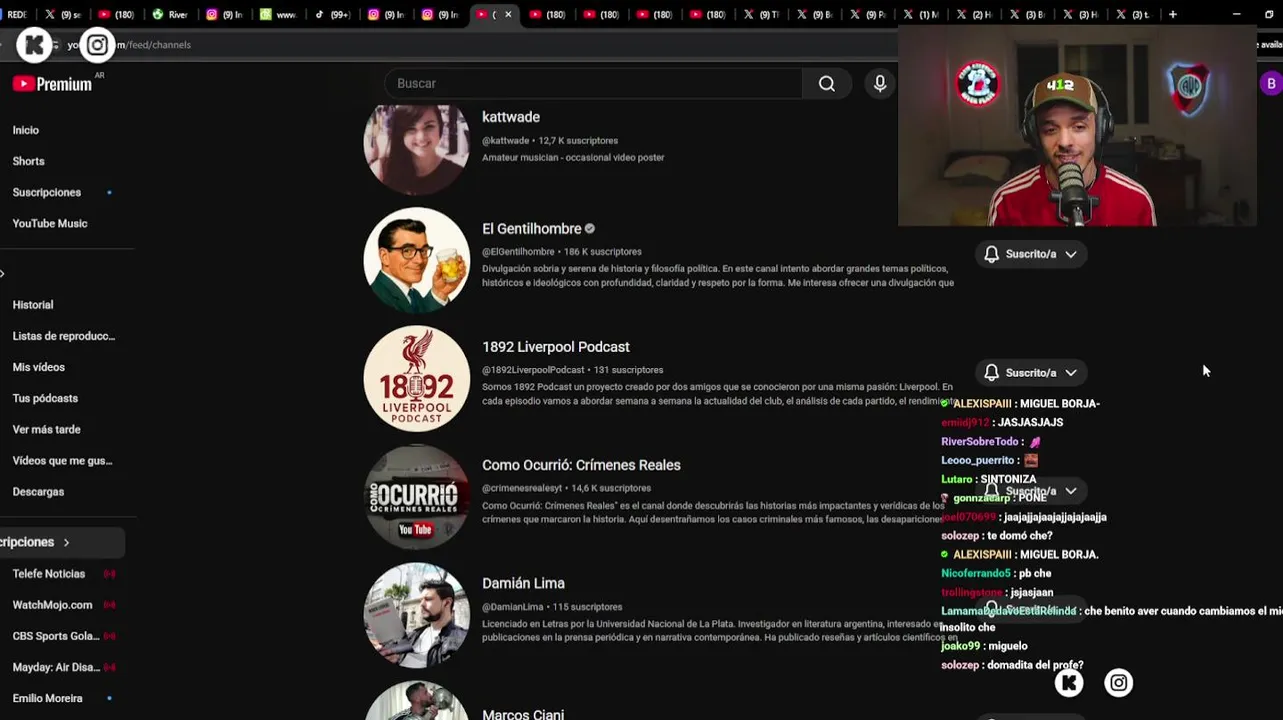Open Suscripciones in the sidebar top section
This screenshot has height=720, width=1283.
tap(47, 192)
